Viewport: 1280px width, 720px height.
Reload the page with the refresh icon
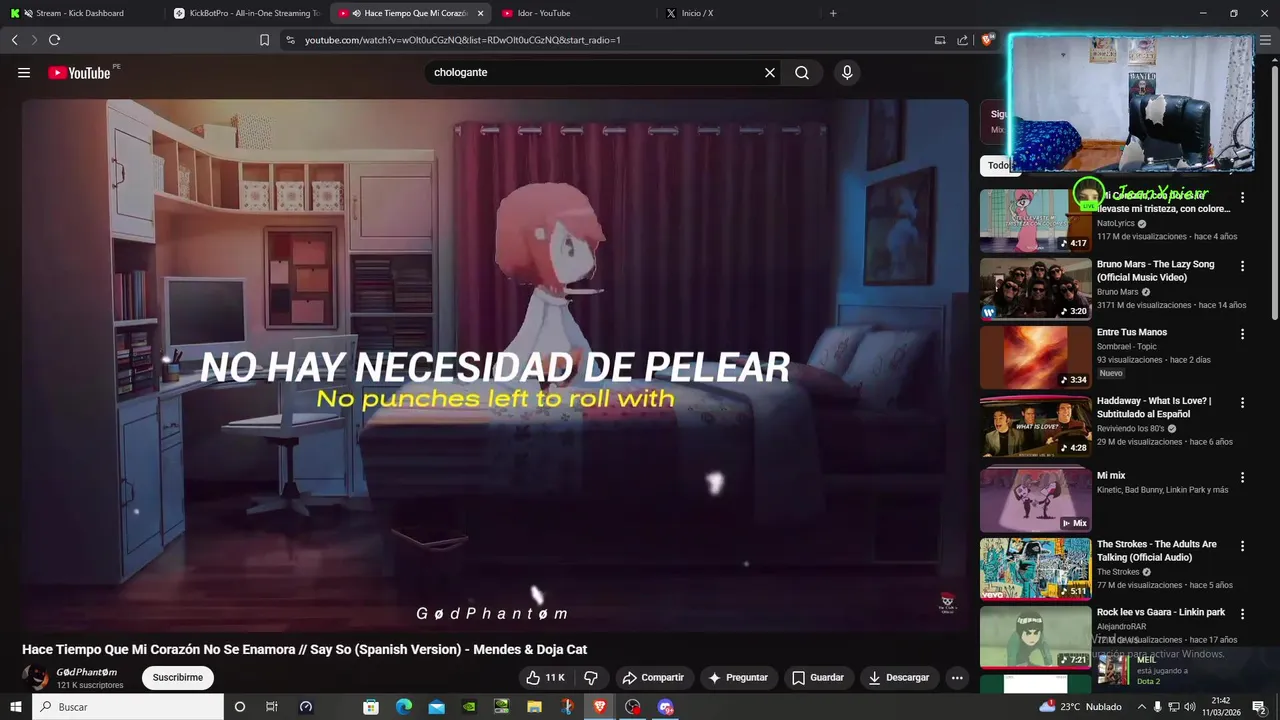[54, 40]
